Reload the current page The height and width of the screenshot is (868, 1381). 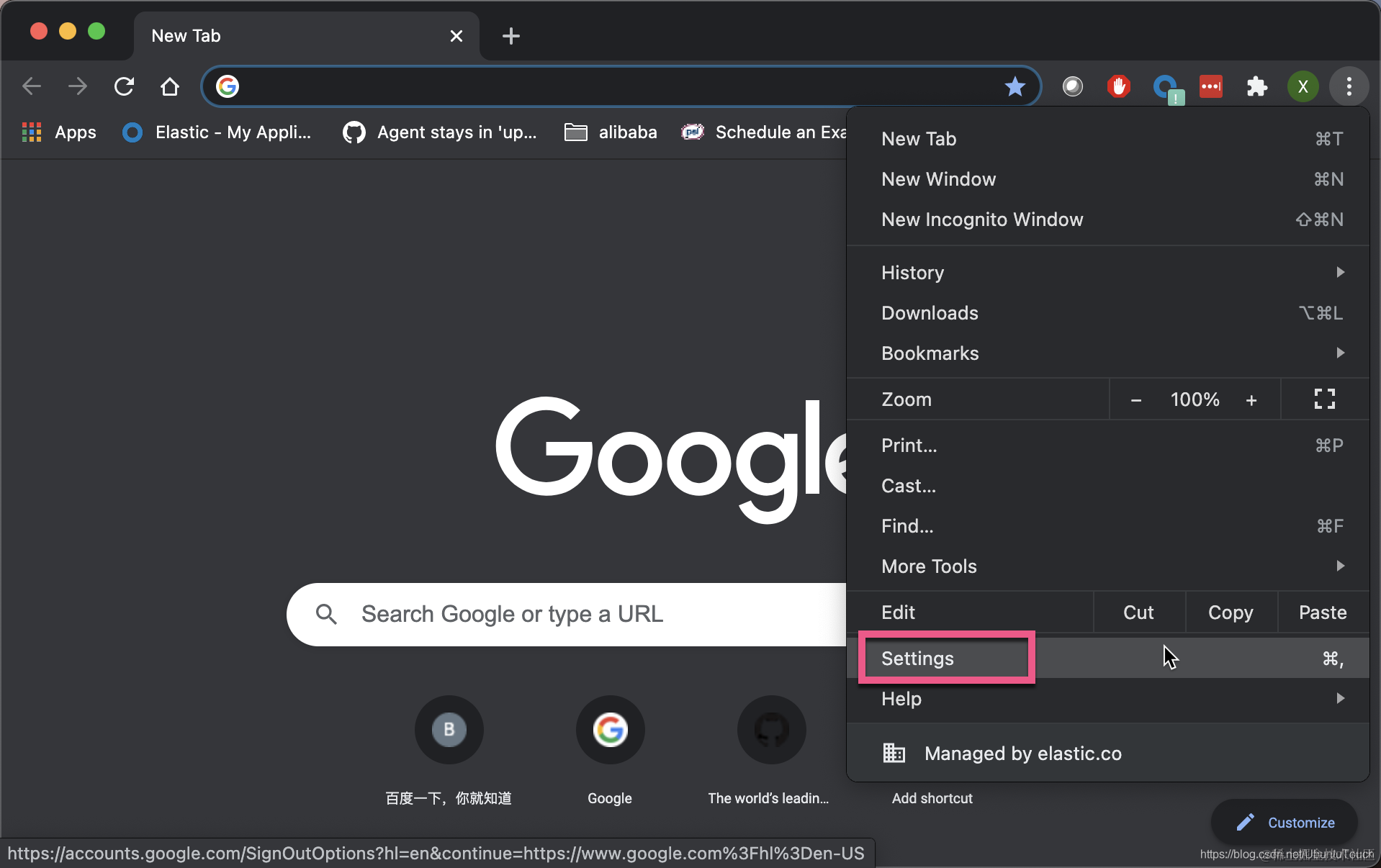coord(124,86)
